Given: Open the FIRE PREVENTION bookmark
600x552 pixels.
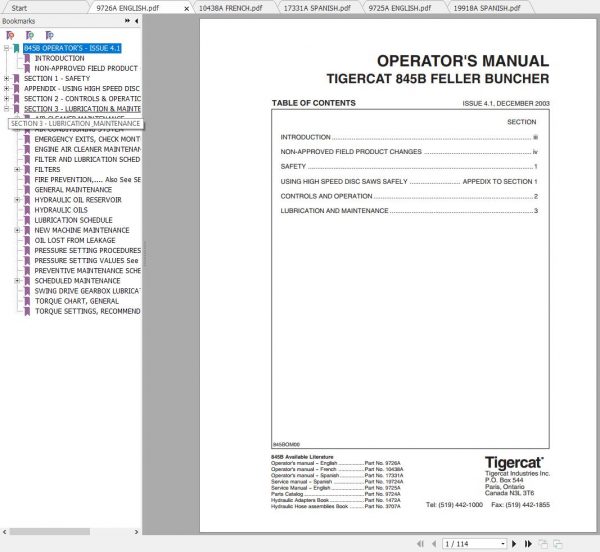Looking at the screenshot, I should coord(88,179).
